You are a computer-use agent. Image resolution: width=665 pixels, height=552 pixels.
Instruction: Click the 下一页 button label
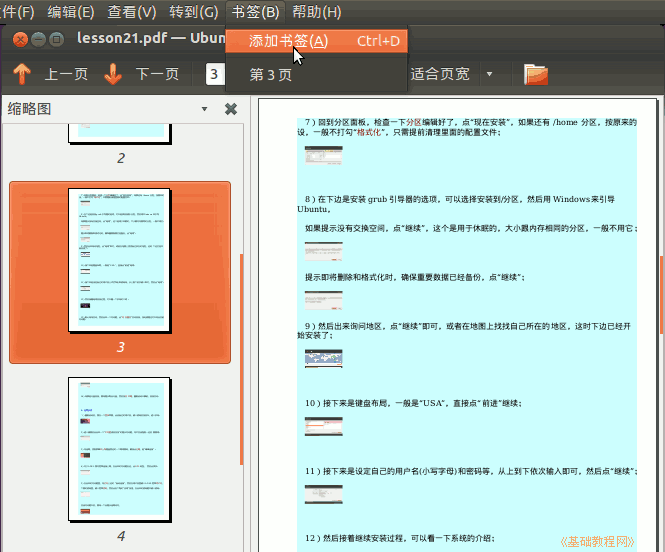[x=157, y=74]
